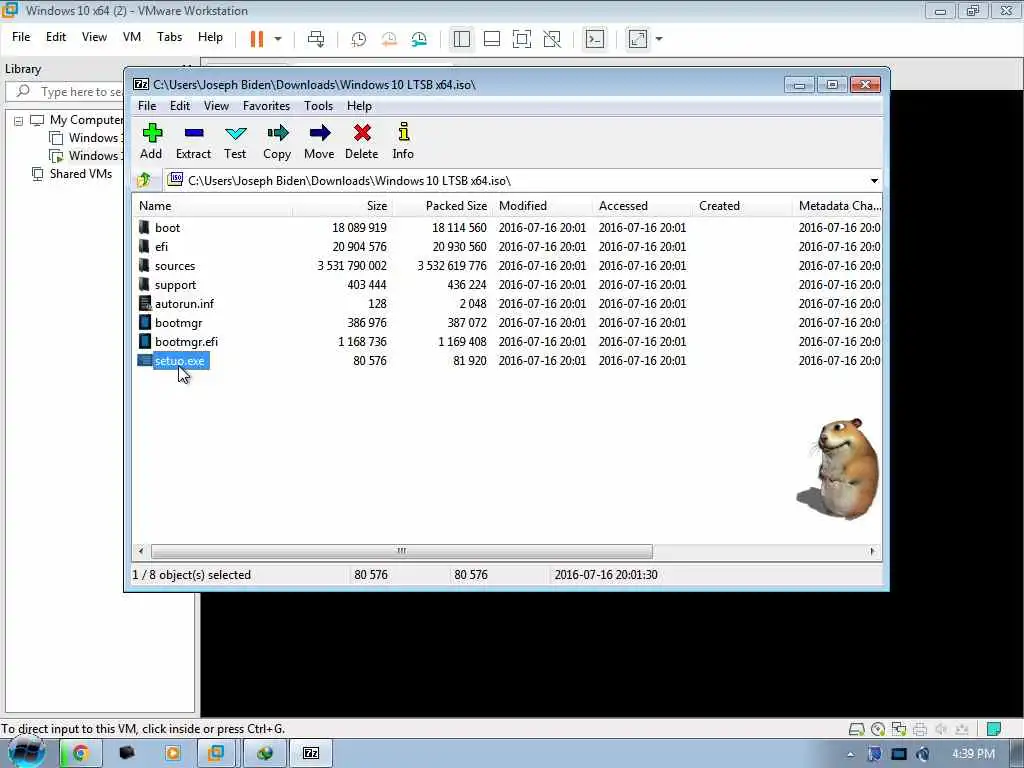Open the VMware console view icon

point(594,39)
